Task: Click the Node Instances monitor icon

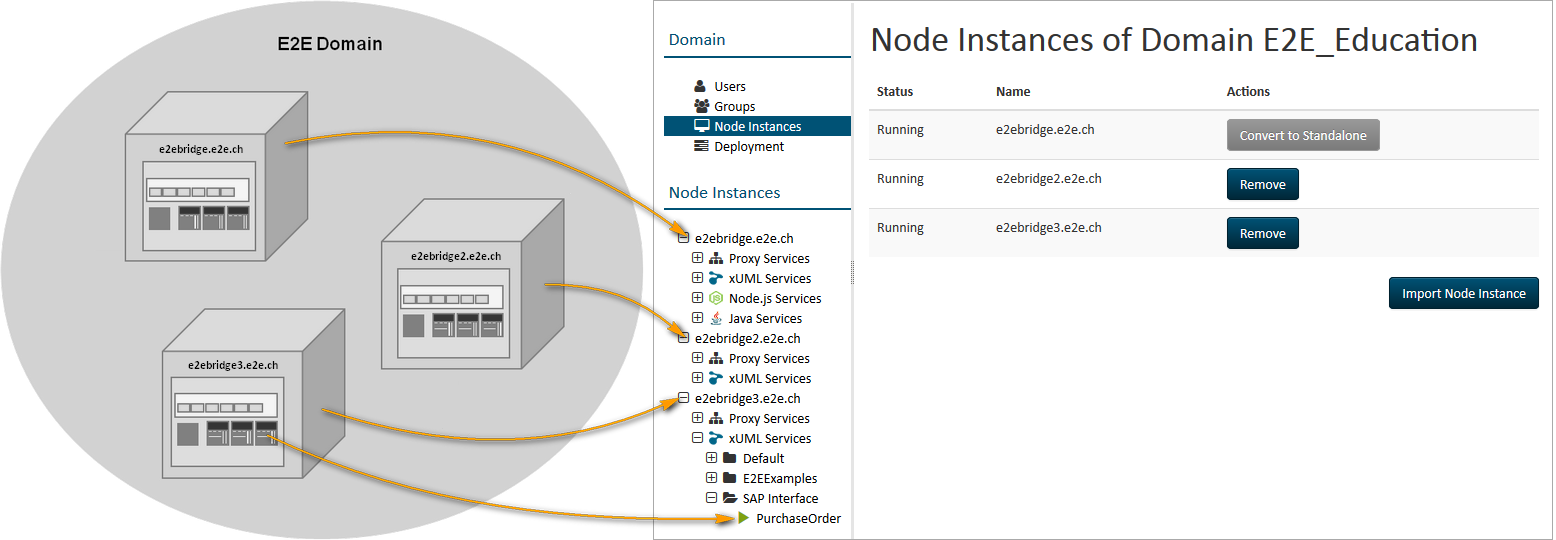Action: (x=701, y=127)
